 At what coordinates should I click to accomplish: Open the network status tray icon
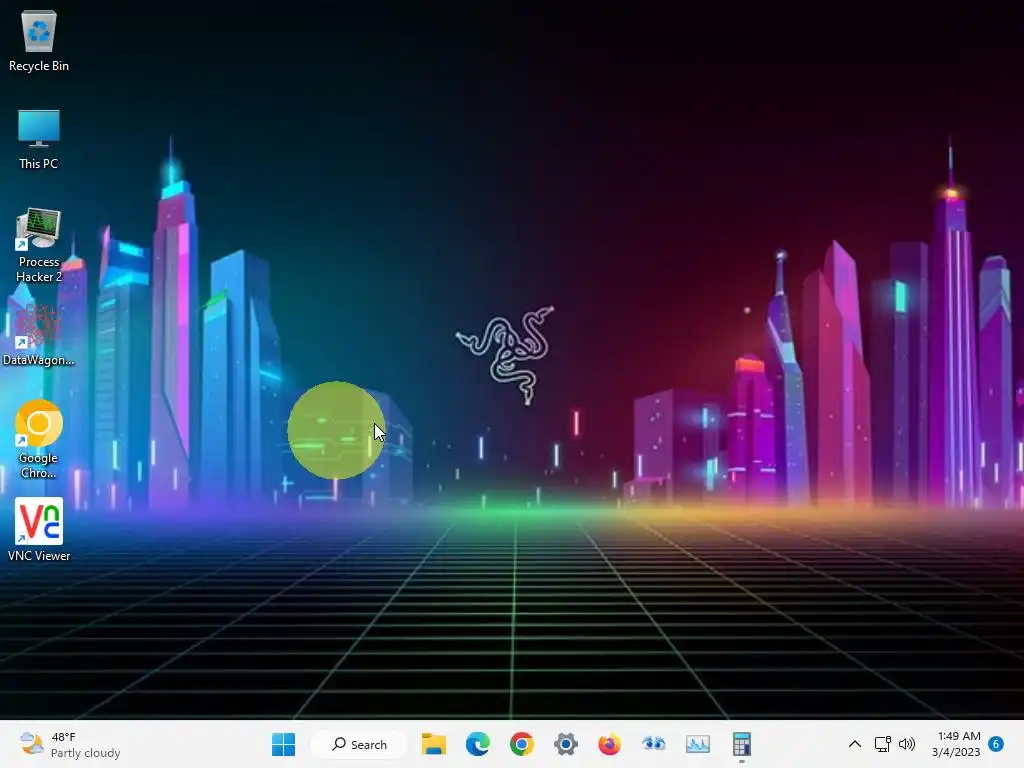click(x=882, y=744)
